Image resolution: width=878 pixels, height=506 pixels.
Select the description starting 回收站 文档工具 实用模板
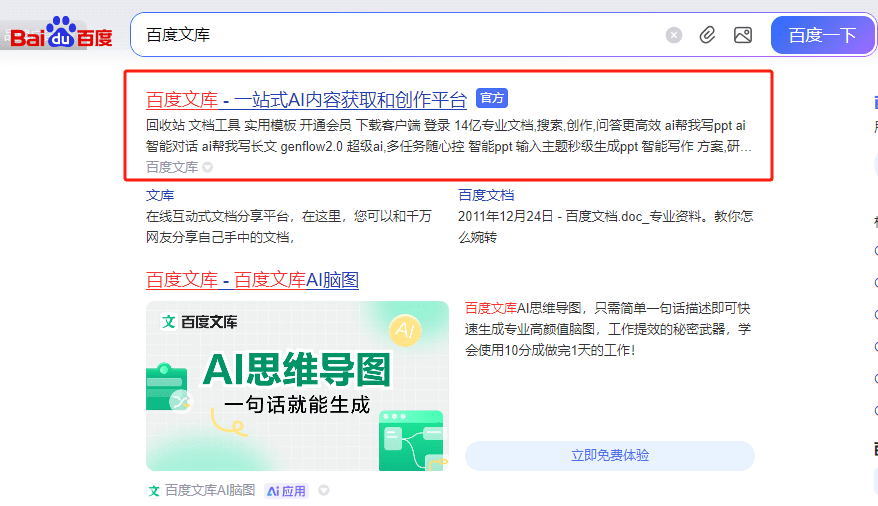click(x=449, y=136)
